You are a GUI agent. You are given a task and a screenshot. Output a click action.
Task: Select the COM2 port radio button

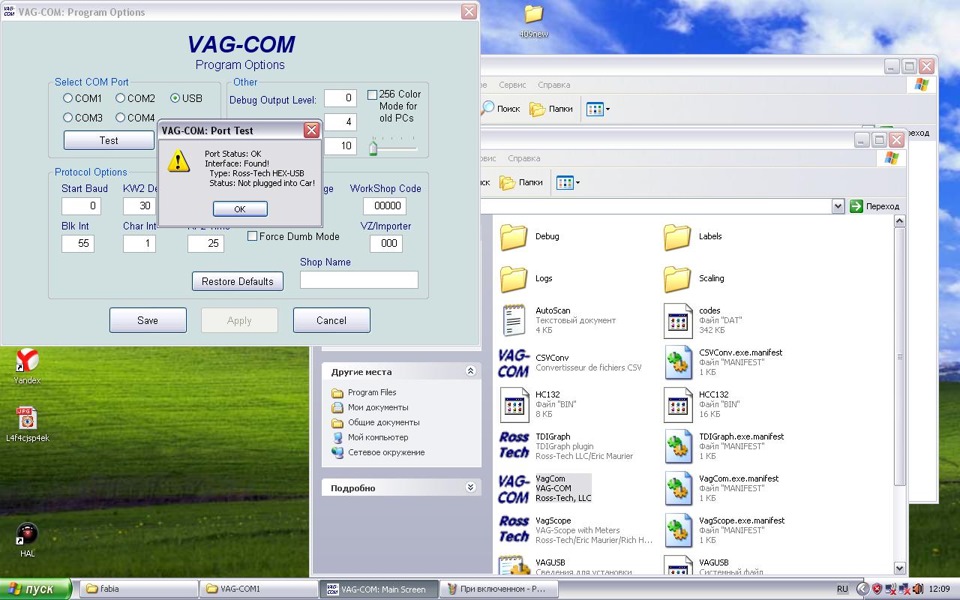click(121, 98)
